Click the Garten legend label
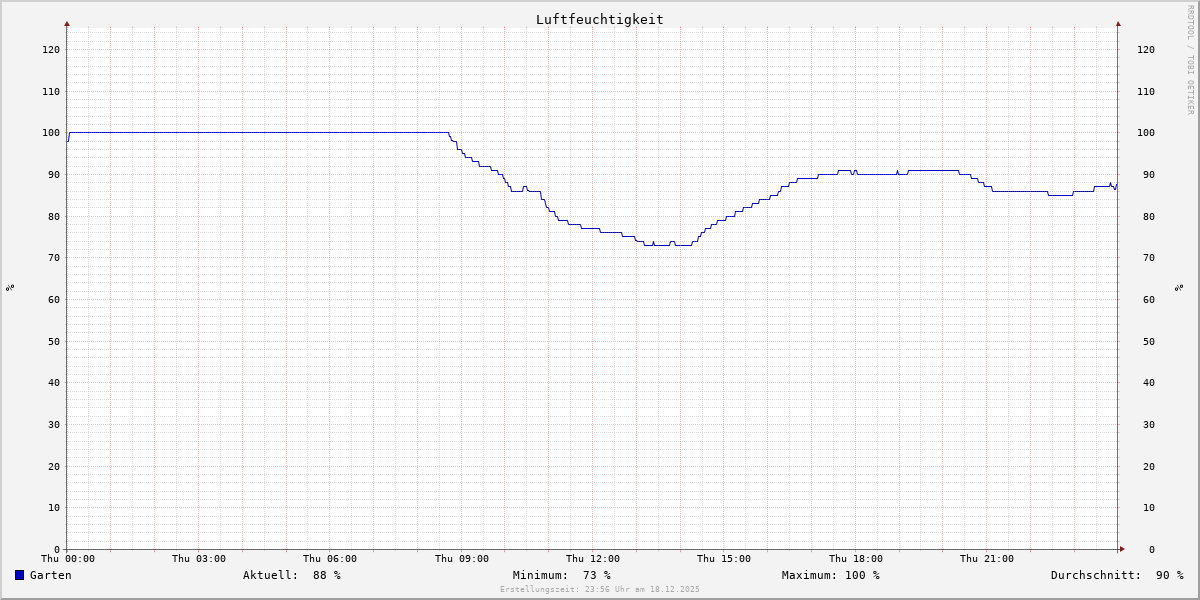1200x600 pixels. pyautogui.click(x=50, y=575)
